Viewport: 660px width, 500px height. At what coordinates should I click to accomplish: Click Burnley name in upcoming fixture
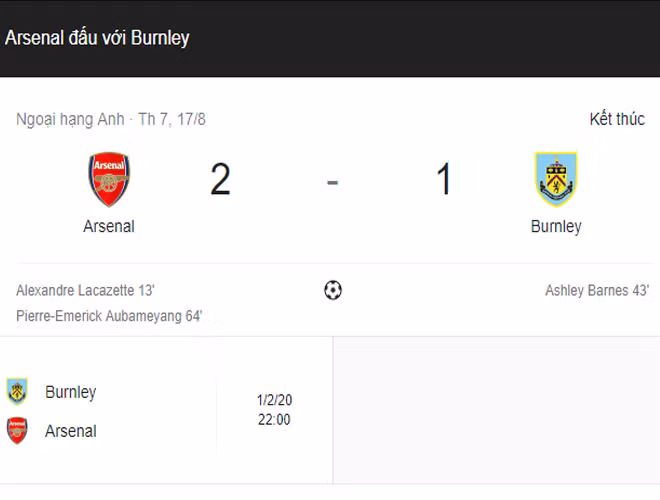pyautogui.click(x=71, y=391)
